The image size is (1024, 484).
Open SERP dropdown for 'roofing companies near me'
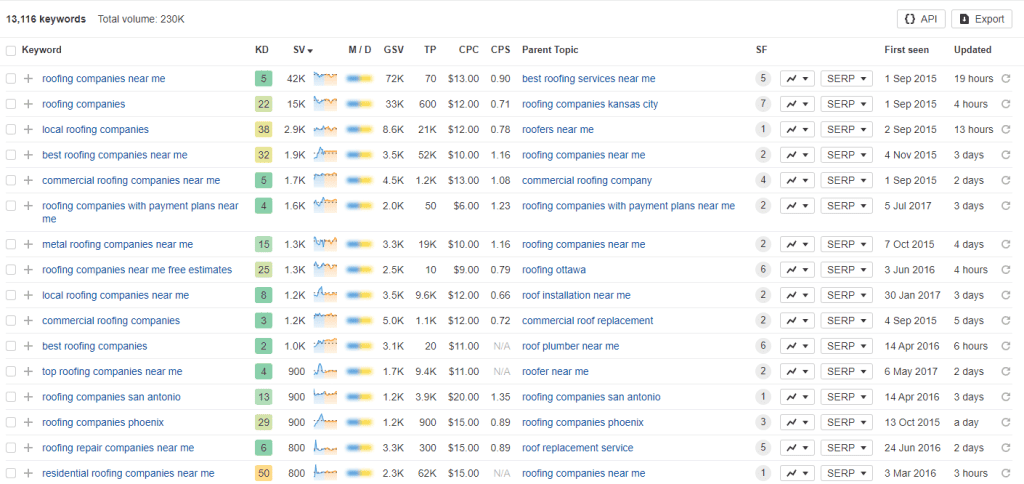click(846, 78)
